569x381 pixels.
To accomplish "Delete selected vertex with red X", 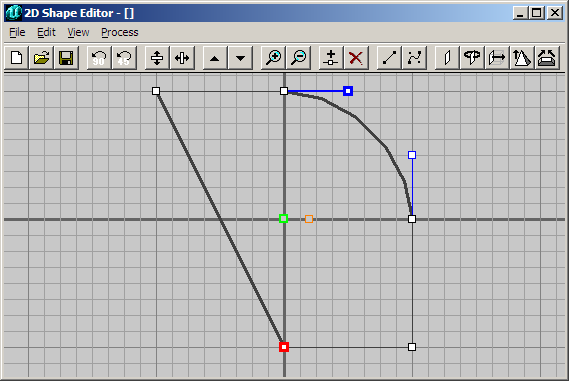I will (x=356, y=58).
